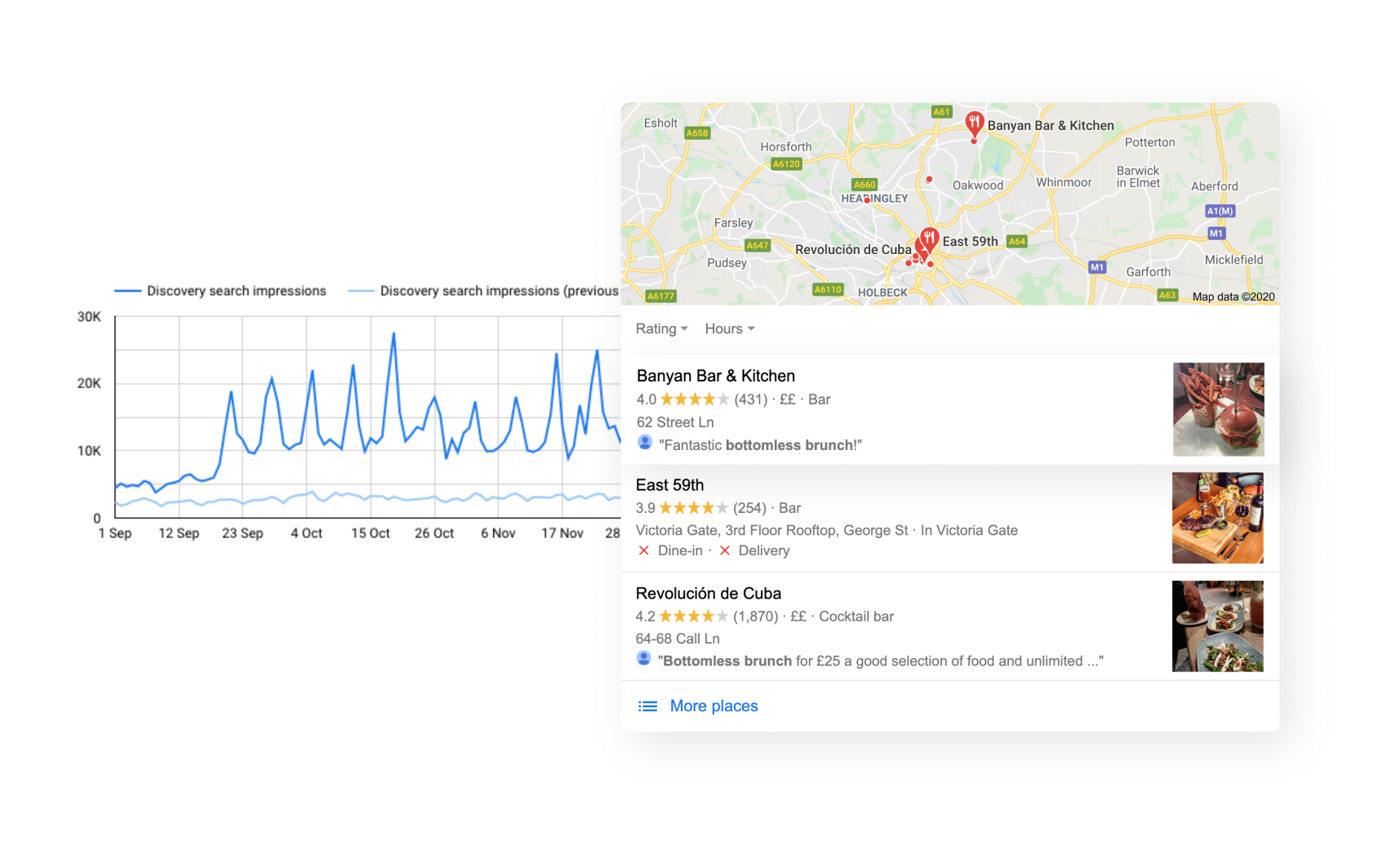Toggle the previous period impressions legend series

483,291
